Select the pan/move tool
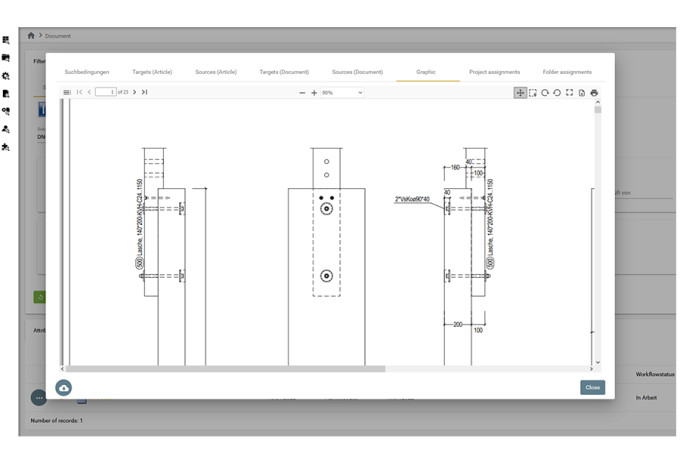680x453 pixels. click(520, 93)
